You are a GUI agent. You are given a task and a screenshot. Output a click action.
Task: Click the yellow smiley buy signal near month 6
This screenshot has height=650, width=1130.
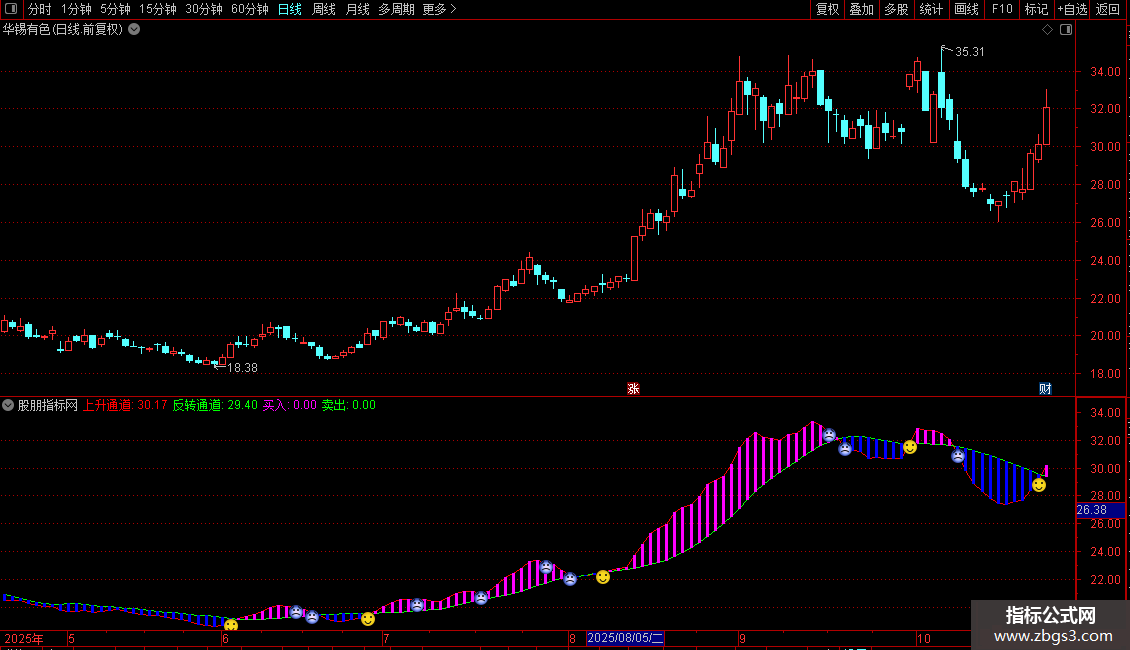point(231,625)
